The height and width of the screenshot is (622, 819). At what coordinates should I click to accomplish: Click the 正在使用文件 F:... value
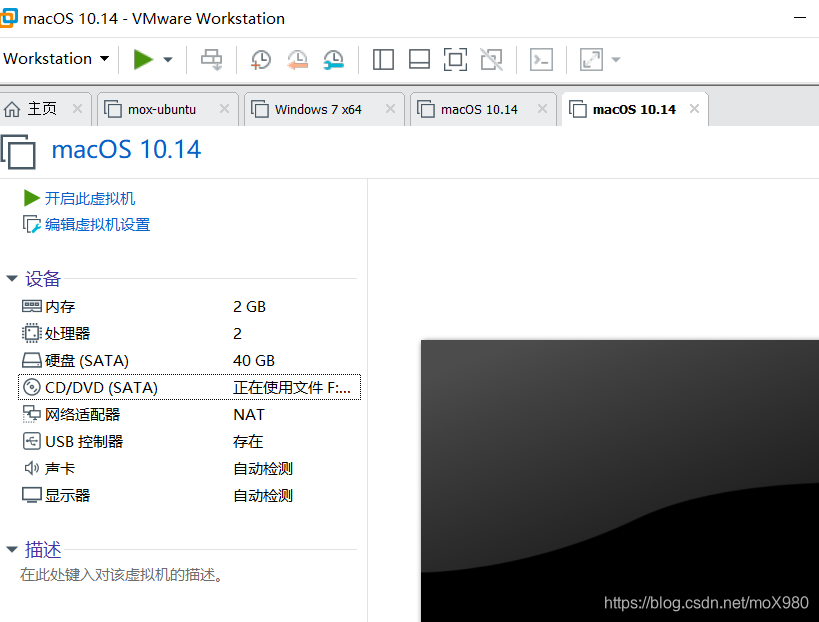[x=291, y=388]
